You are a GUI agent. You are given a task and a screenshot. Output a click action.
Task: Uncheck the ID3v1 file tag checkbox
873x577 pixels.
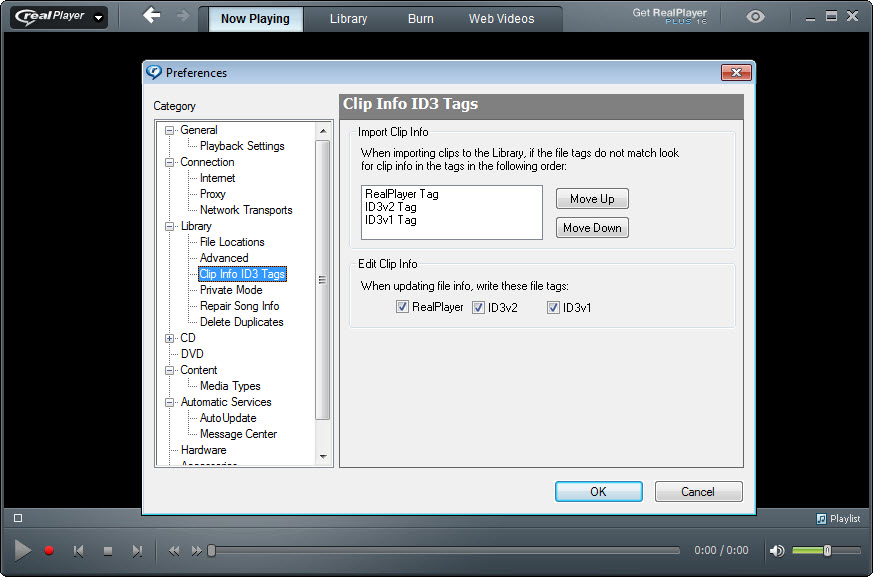click(553, 307)
